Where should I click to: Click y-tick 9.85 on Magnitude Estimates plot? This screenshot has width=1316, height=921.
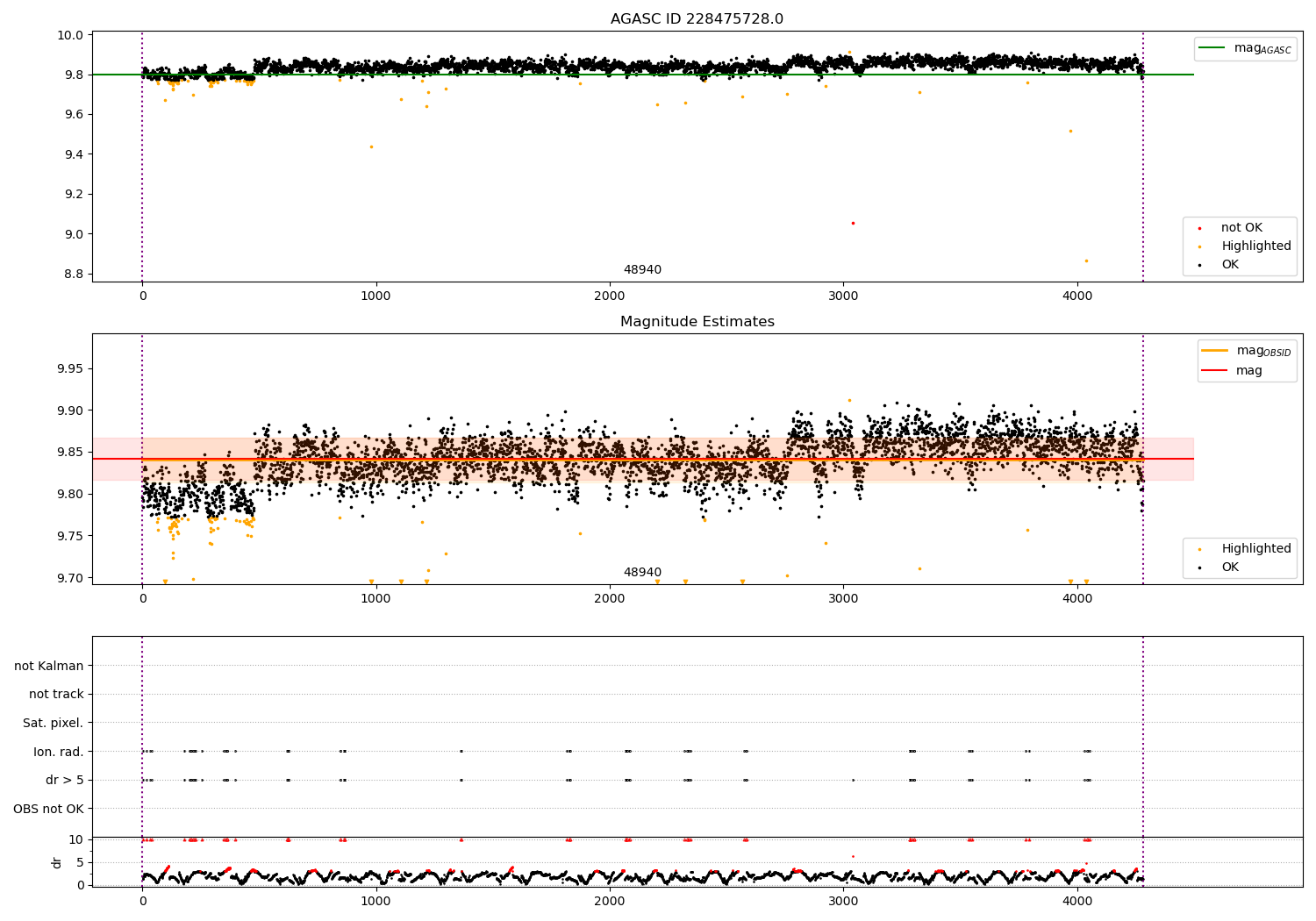71,453
